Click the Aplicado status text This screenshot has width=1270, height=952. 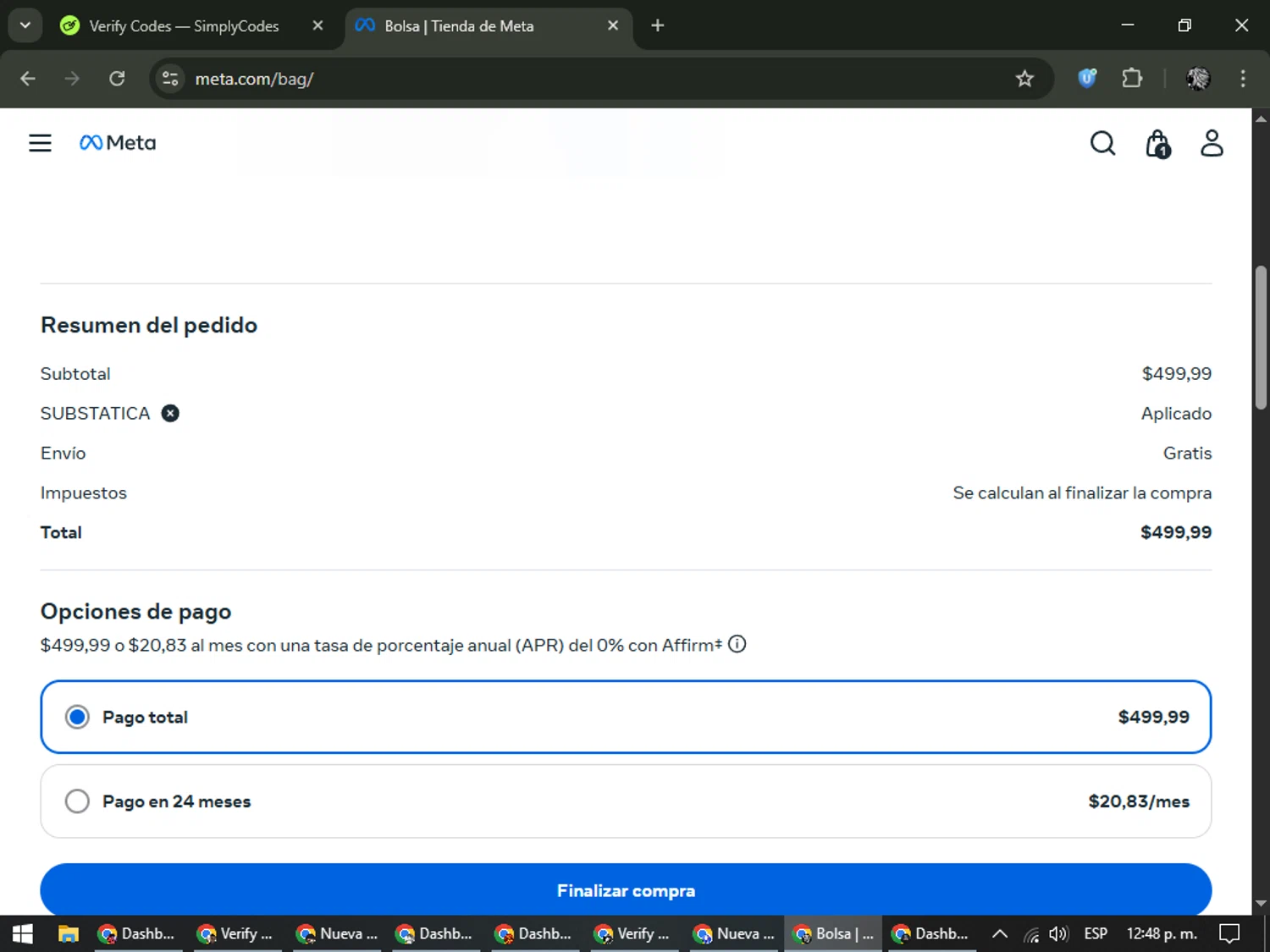click(1176, 413)
